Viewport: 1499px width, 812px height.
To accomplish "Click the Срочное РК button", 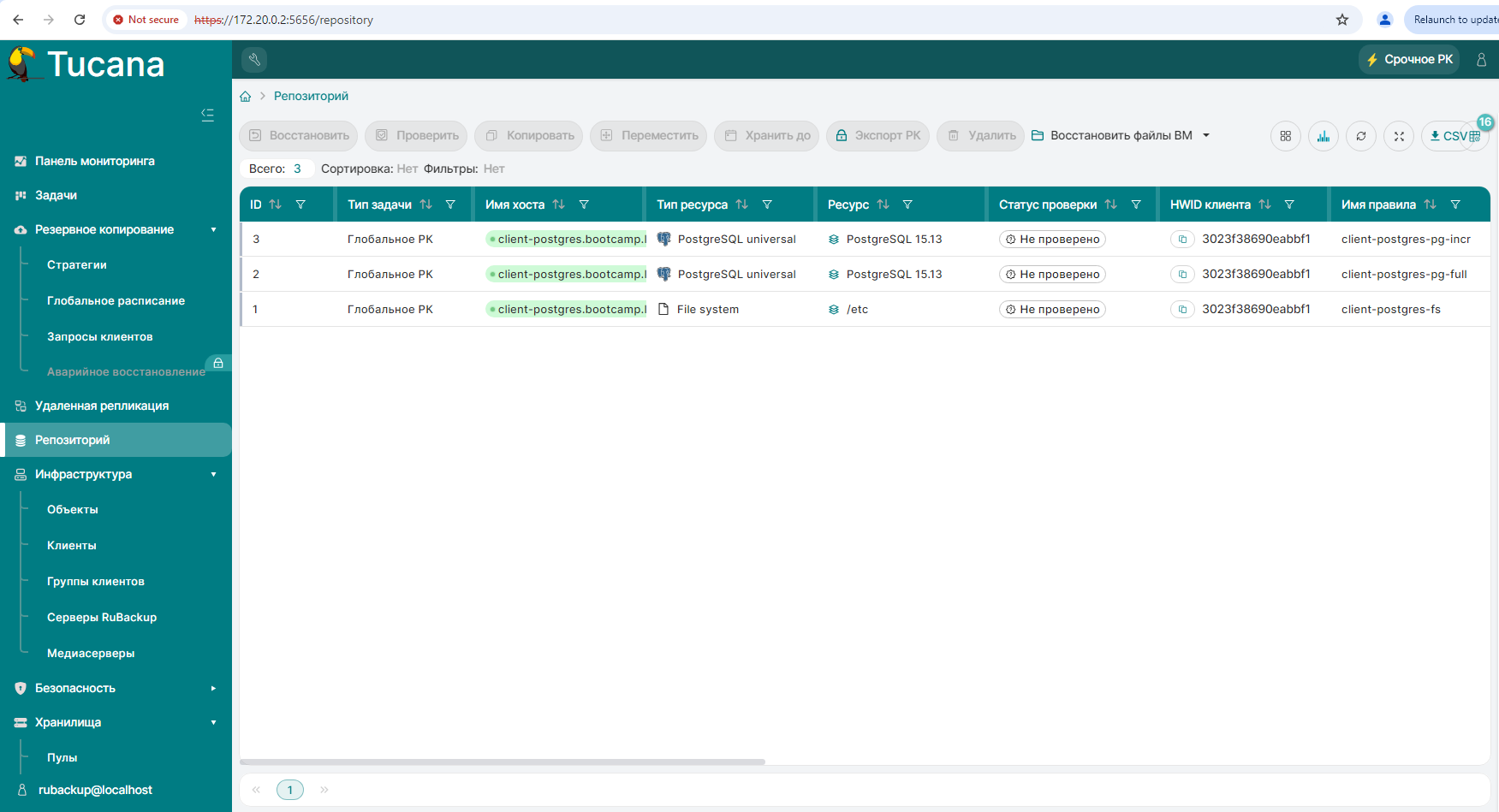I will coord(1408,59).
